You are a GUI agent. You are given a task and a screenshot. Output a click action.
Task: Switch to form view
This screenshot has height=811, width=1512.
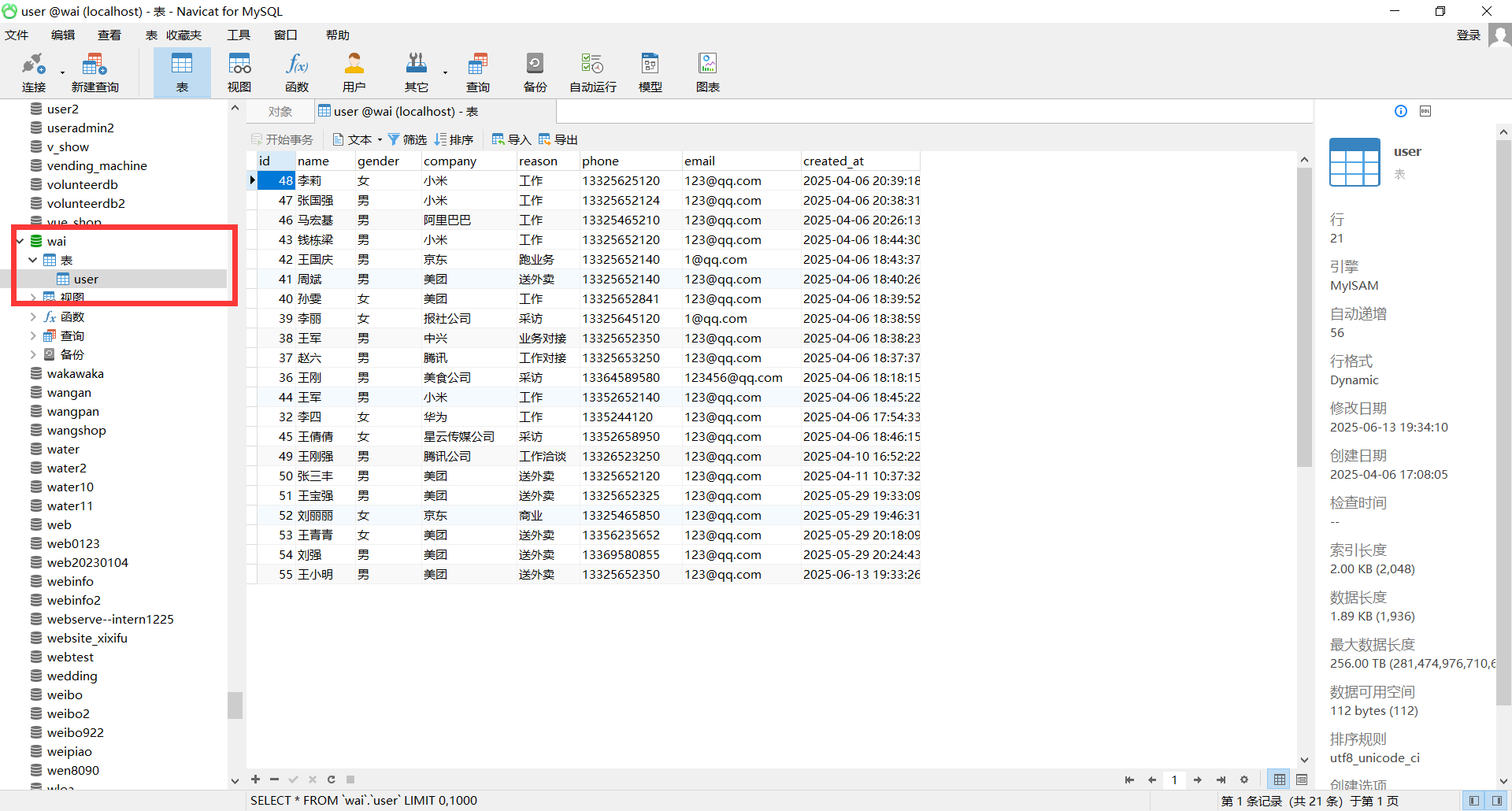coord(1302,780)
